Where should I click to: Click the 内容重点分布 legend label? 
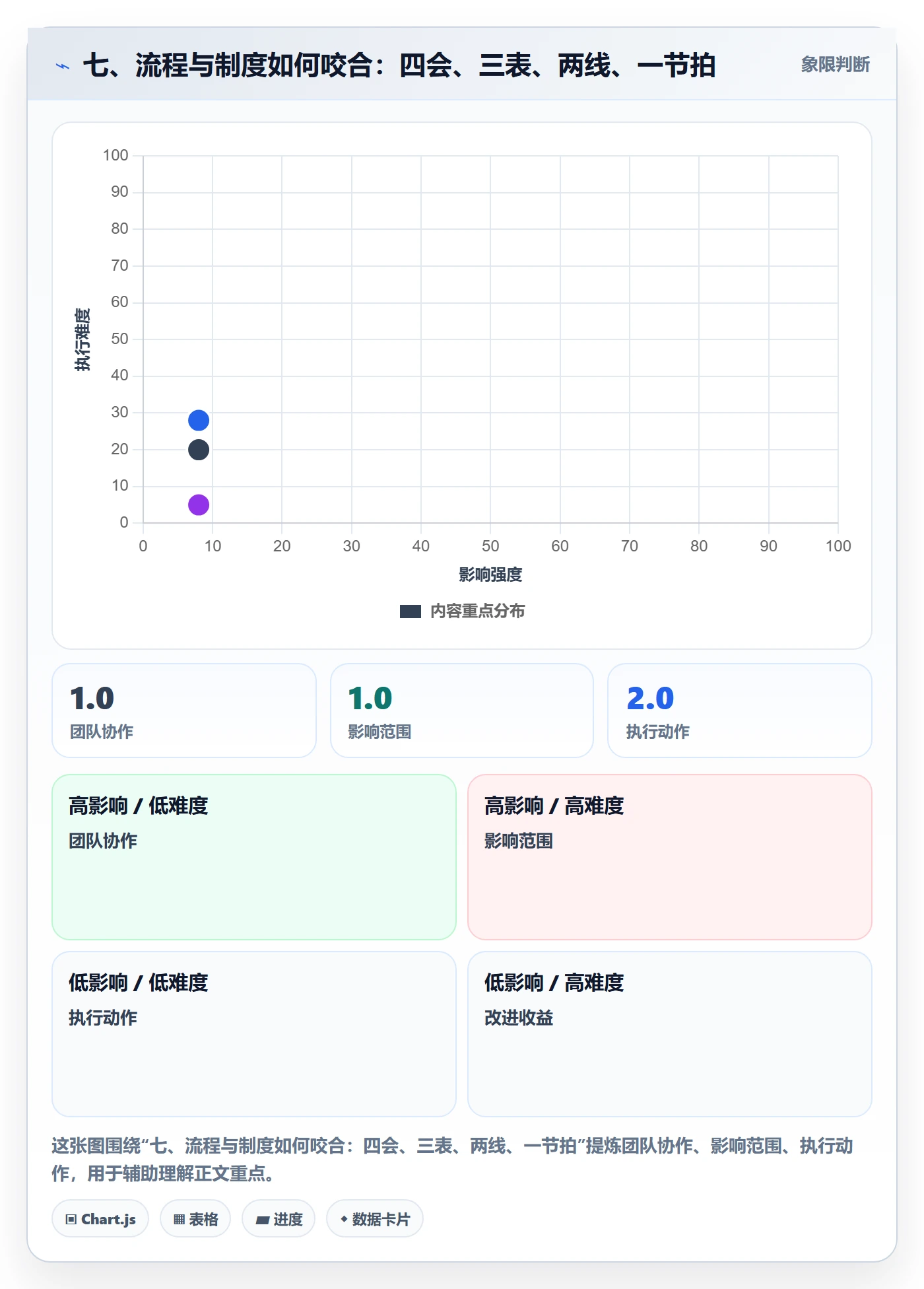[x=477, y=611]
